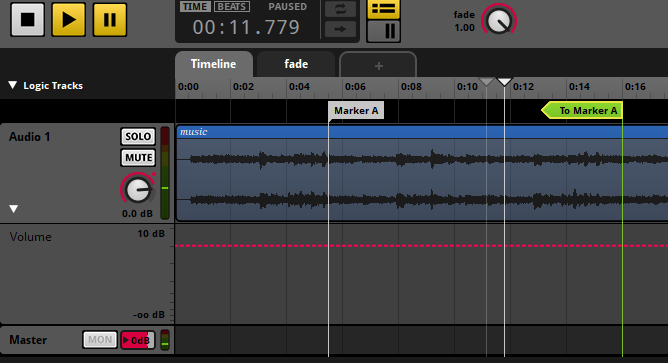The width and height of the screenshot is (668, 363).
Task: Click the Master track level meter
Action: point(165,340)
